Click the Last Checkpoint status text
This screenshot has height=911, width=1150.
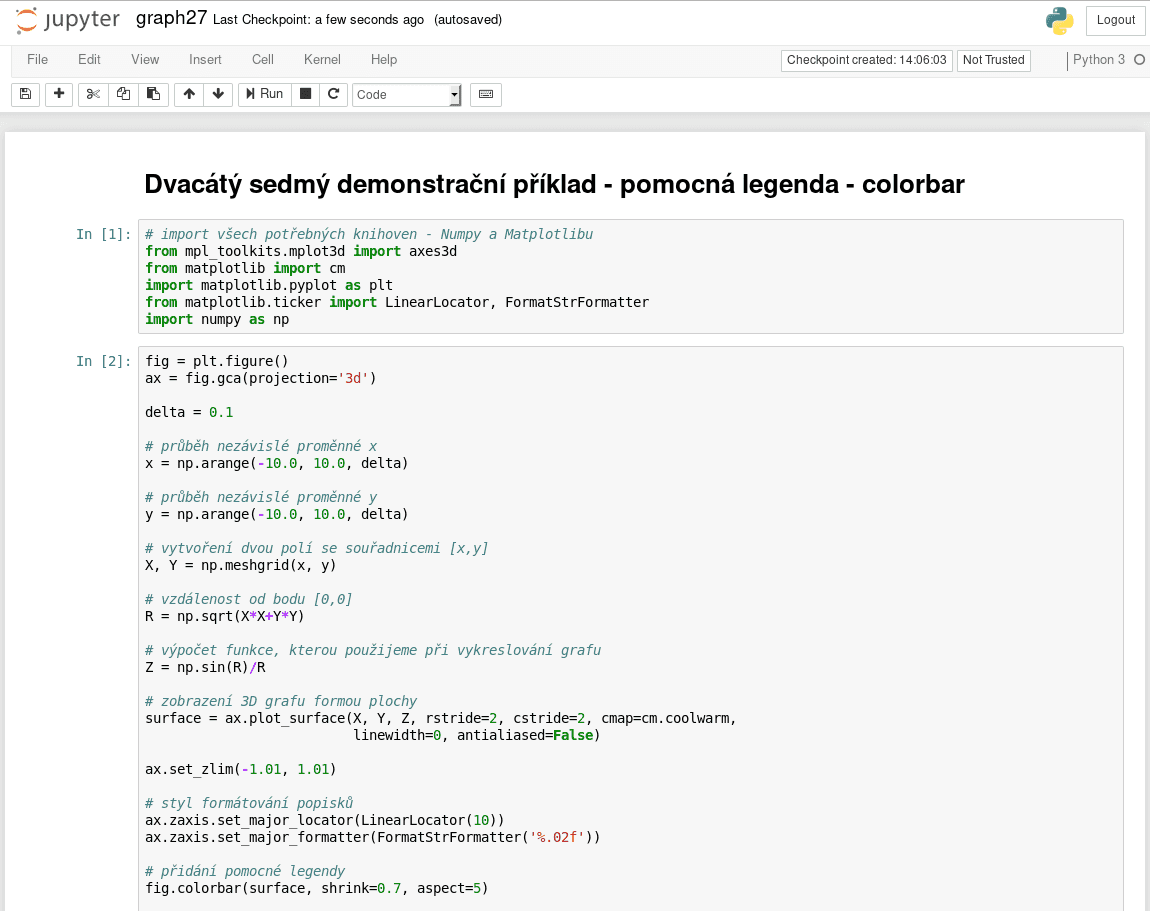[x=318, y=20]
